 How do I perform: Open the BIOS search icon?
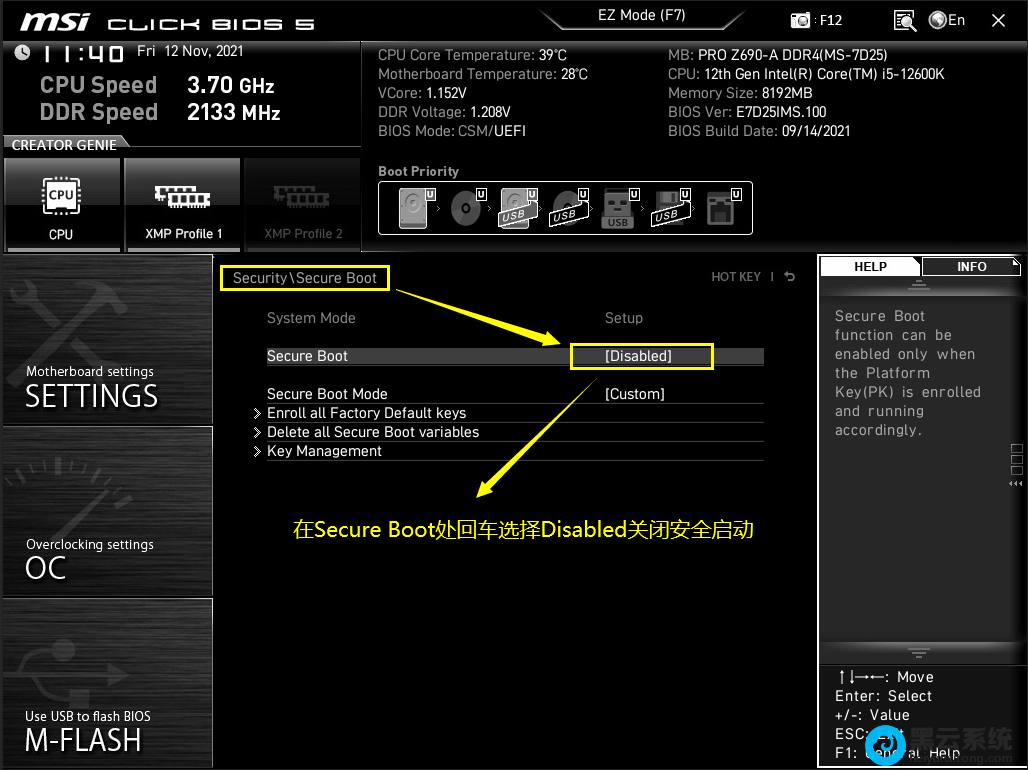tap(904, 20)
